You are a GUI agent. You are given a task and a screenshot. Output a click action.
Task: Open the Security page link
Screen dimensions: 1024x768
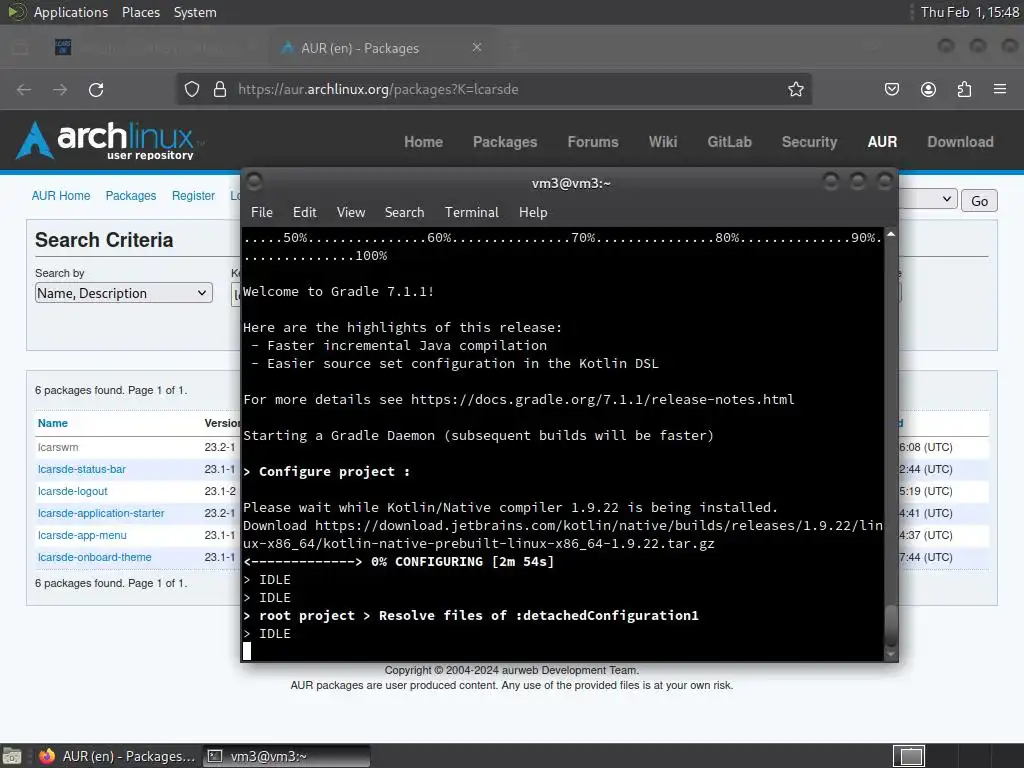click(x=809, y=142)
